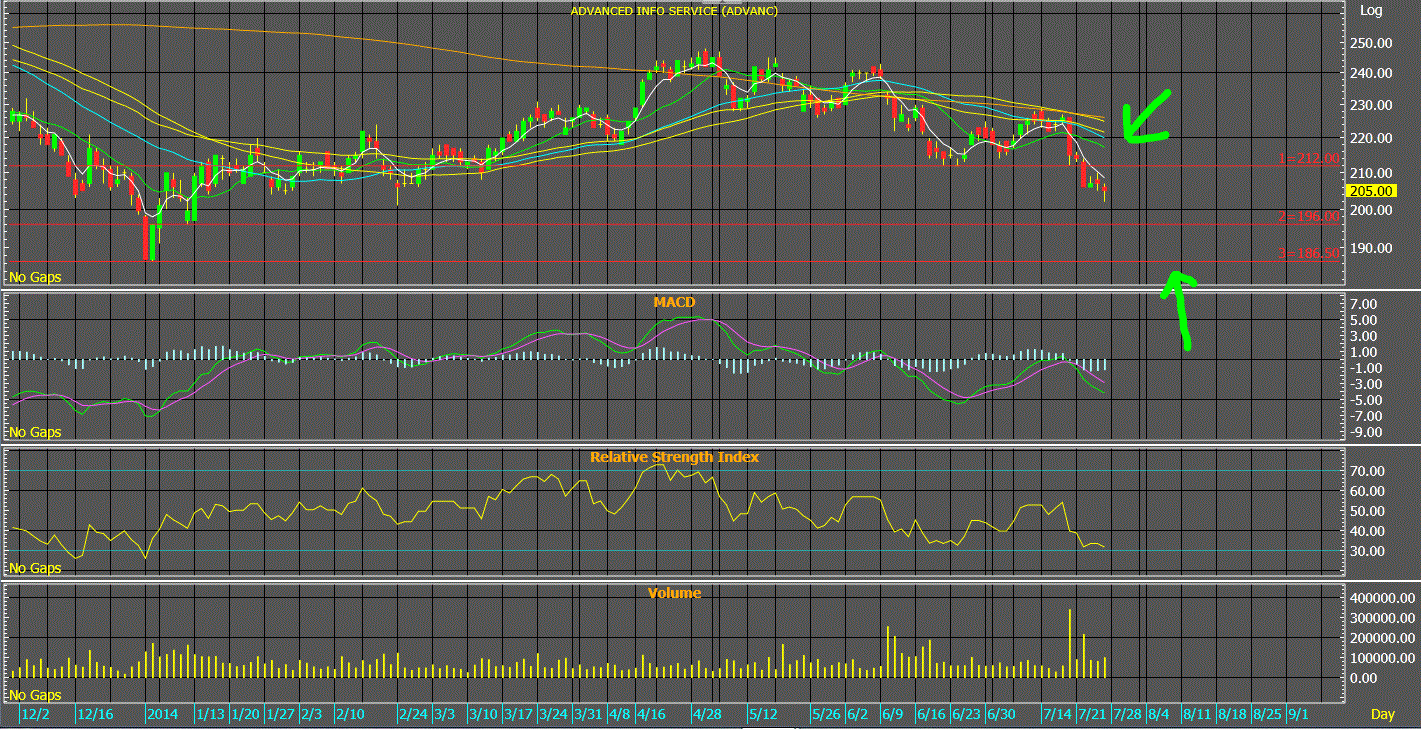Click the 240.00 price axis value

pyautogui.click(x=1372, y=73)
